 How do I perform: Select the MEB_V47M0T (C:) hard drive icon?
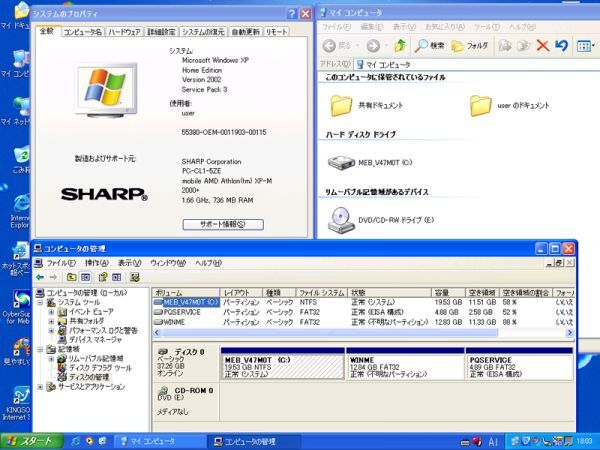pyautogui.click(x=341, y=163)
